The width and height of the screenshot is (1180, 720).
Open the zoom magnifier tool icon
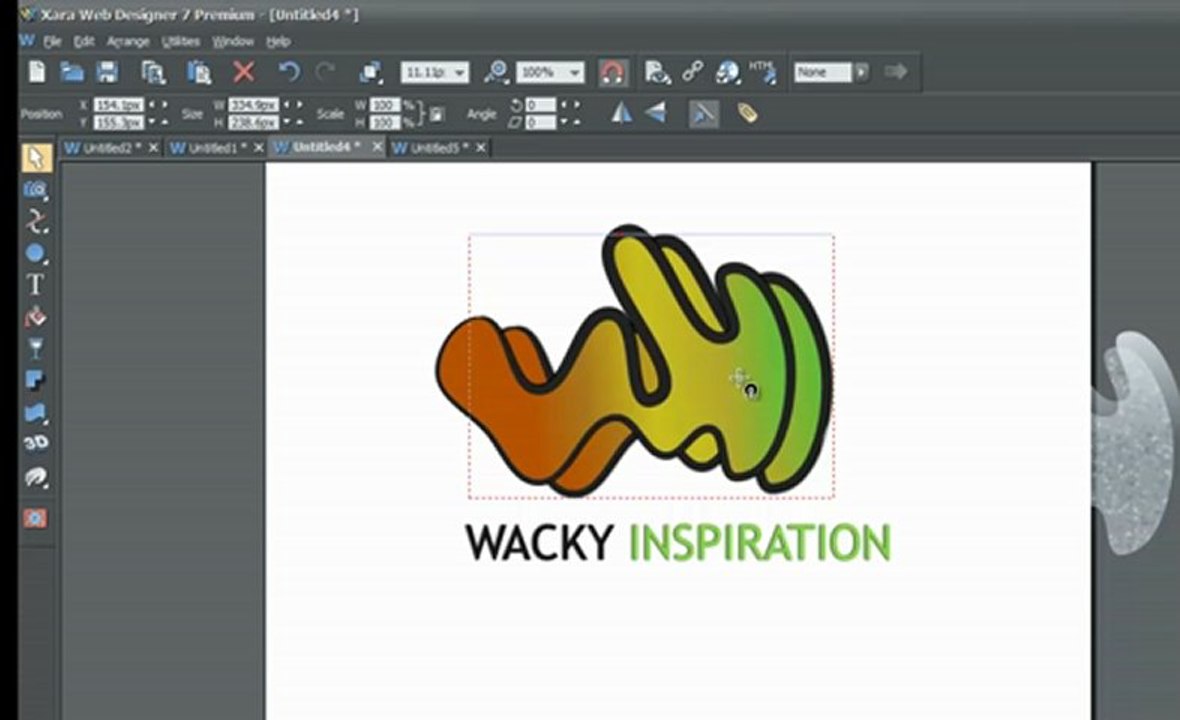pos(496,72)
